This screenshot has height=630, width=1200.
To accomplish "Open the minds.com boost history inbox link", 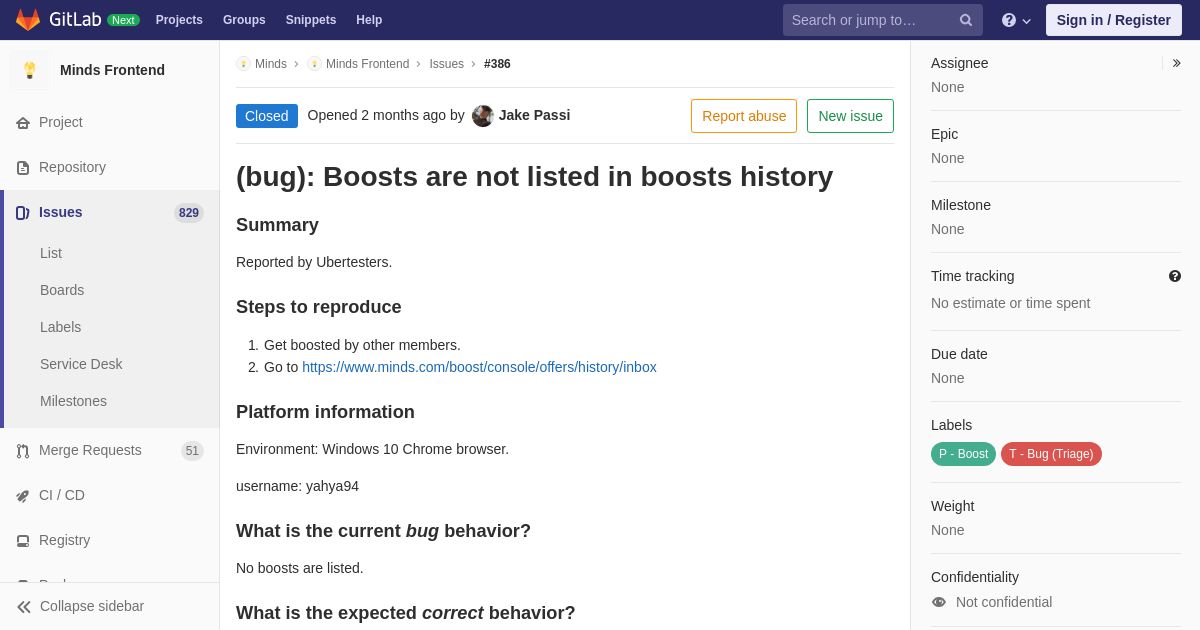I will 479,367.
